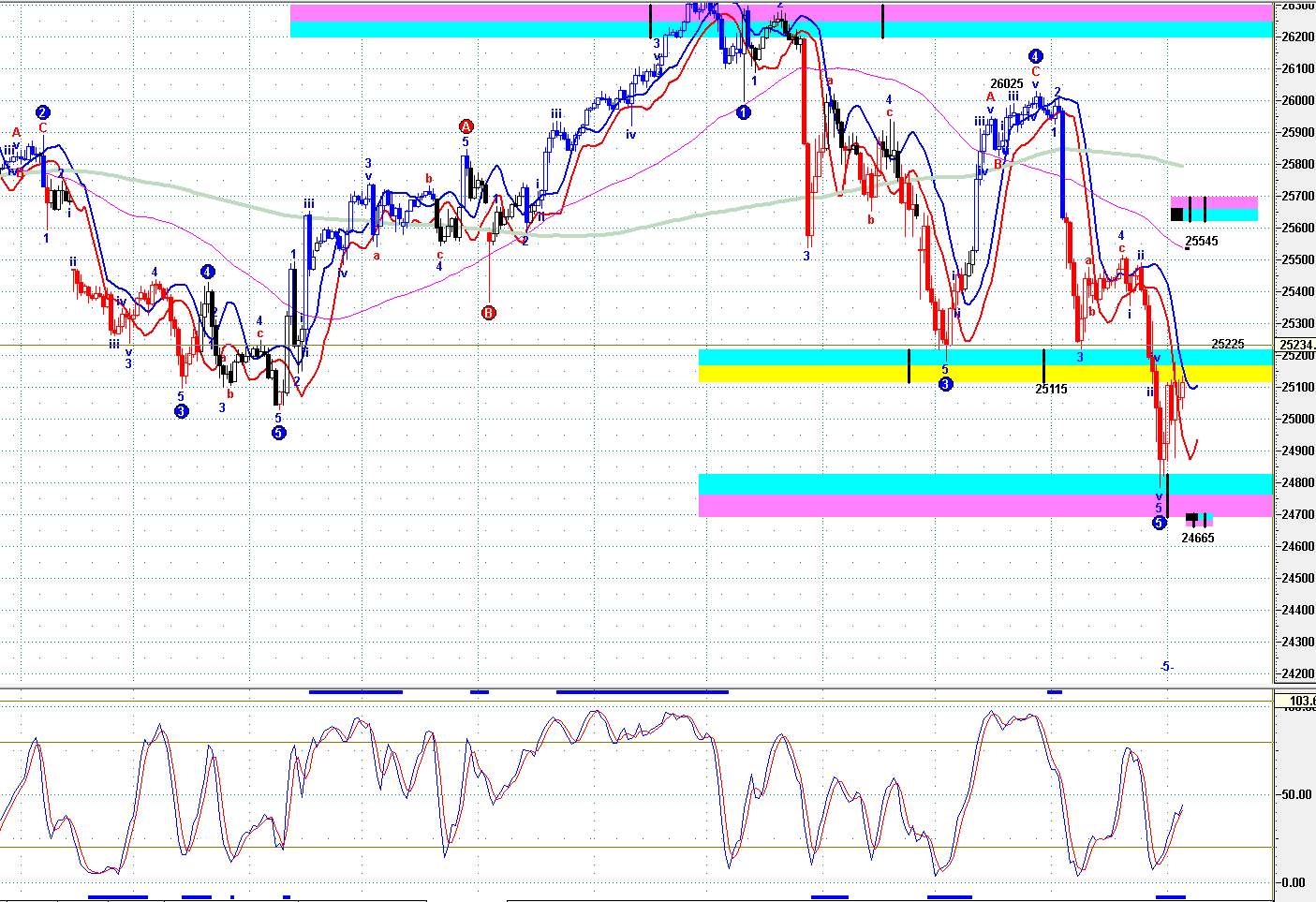1316x902 pixels.
Task: Click the 103.6 indicator value box
Action: (1301, 701)
